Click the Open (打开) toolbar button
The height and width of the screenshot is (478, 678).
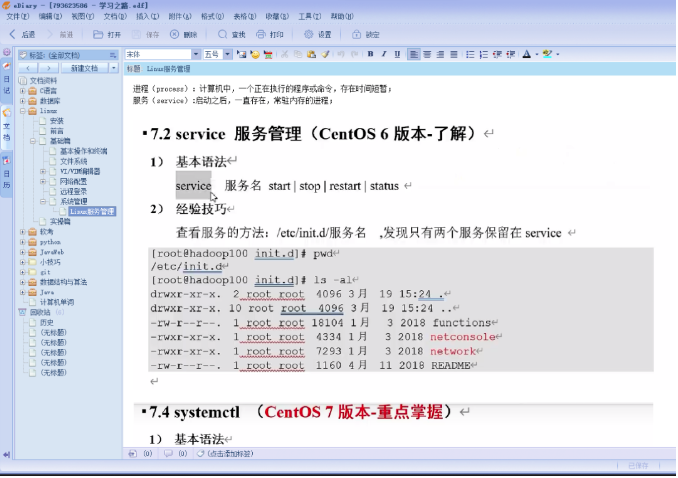pyautogui.click(x=109, y=34)
